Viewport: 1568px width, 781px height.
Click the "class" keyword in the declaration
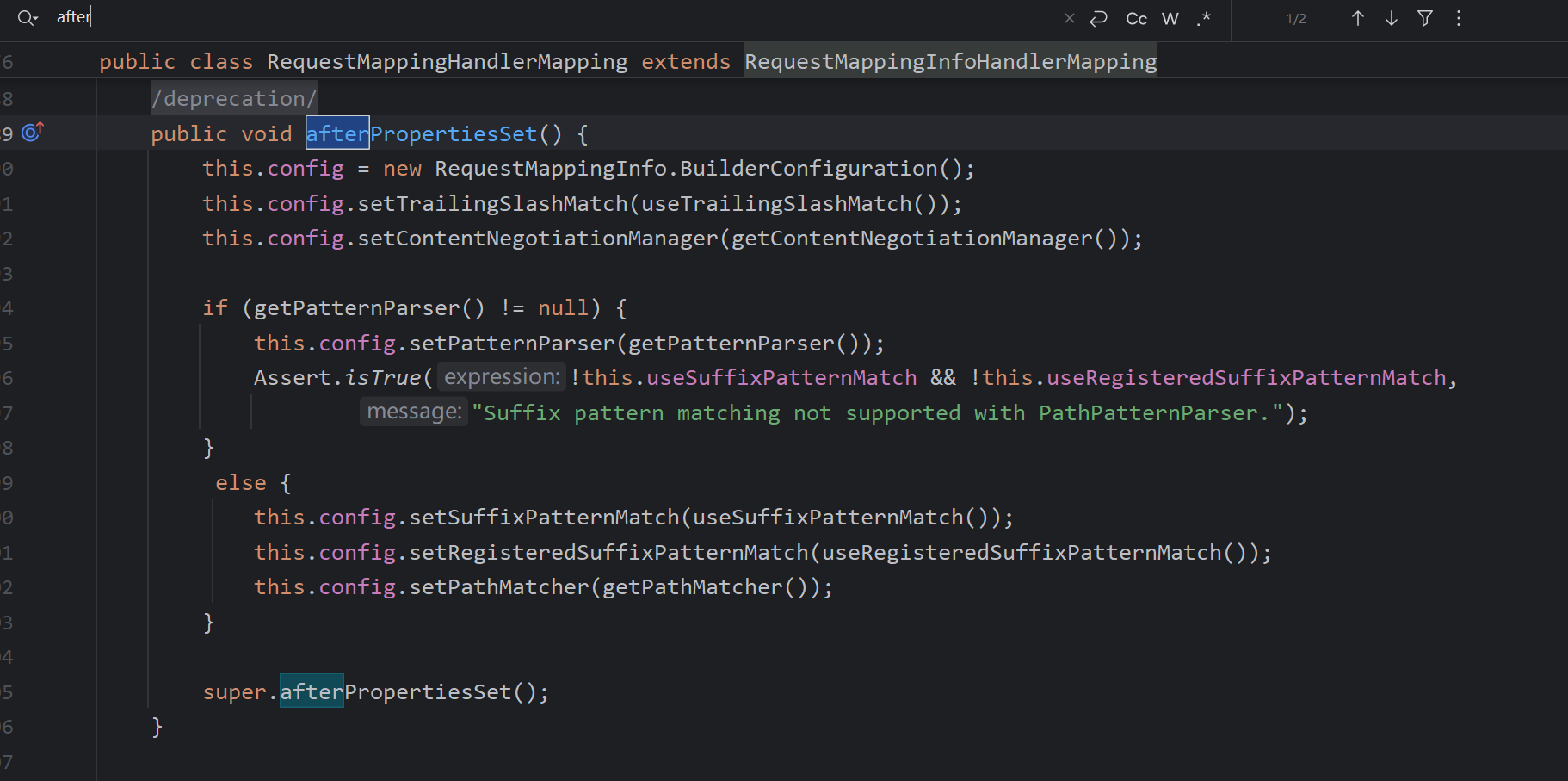221,62
